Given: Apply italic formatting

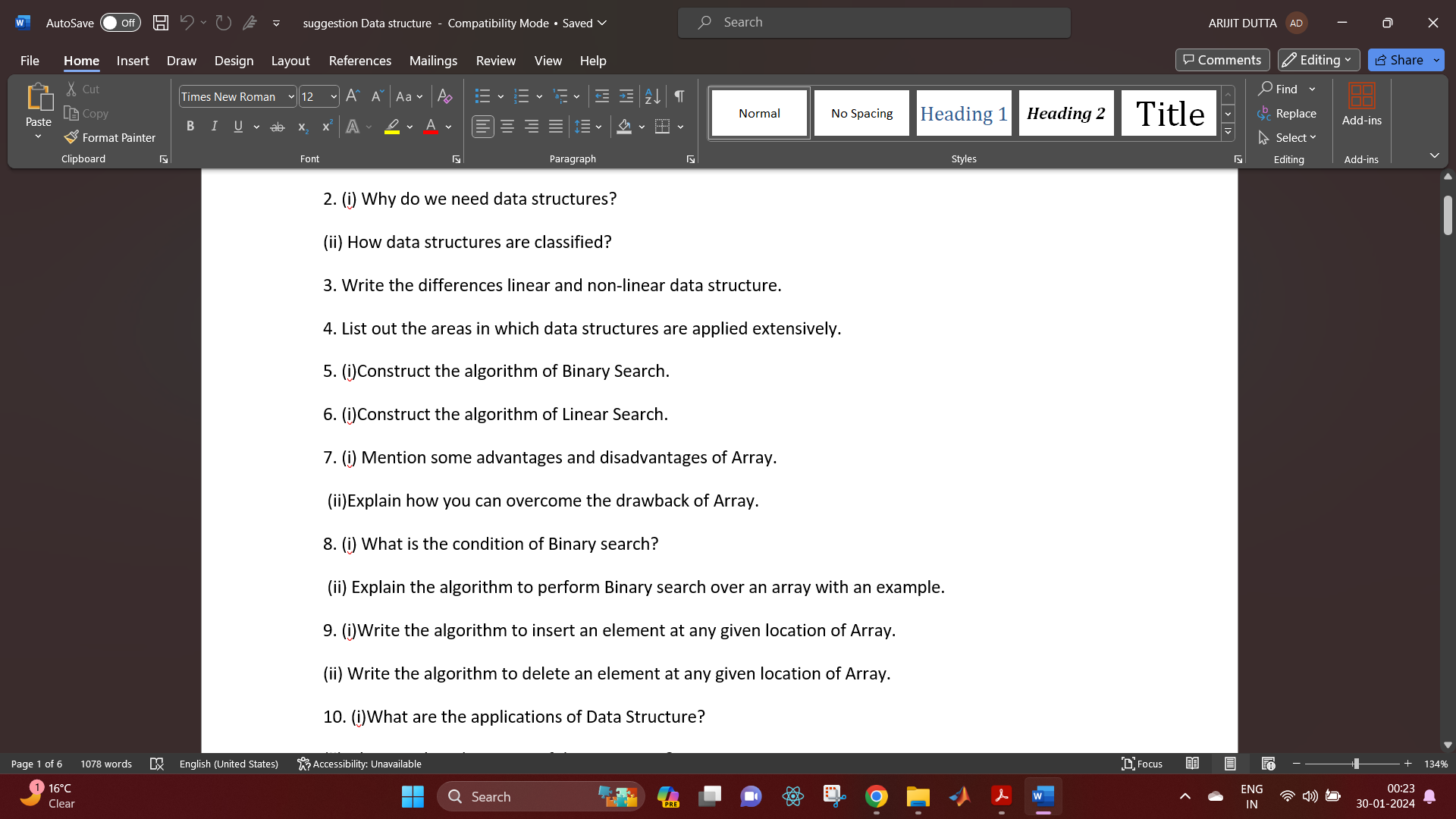Looking at the screenshot, I should pyautogui.click(x=214, y=126).
